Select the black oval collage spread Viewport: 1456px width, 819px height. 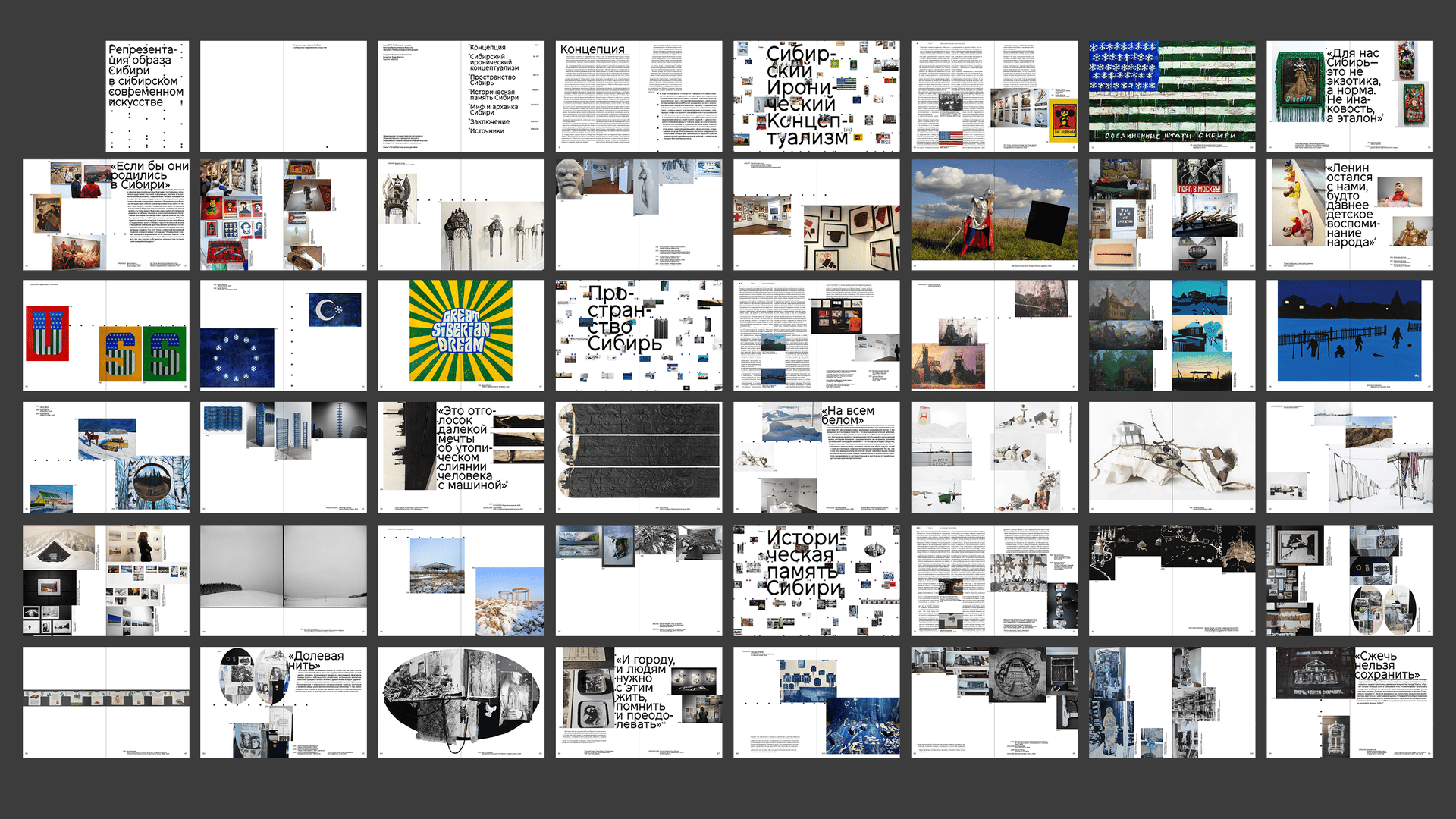click(x=461, y=702)
